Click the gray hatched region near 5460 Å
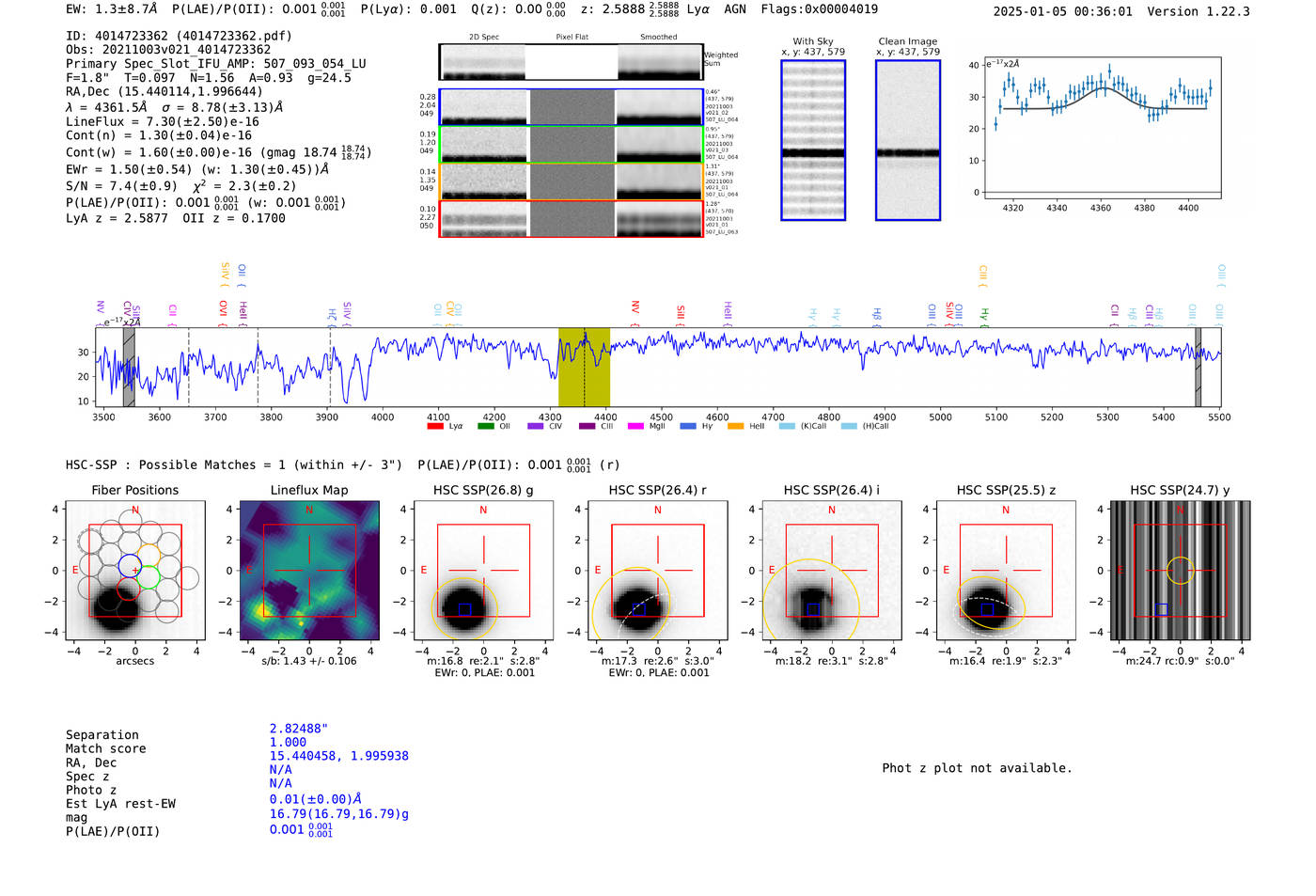 click(x=1198, y=367)
